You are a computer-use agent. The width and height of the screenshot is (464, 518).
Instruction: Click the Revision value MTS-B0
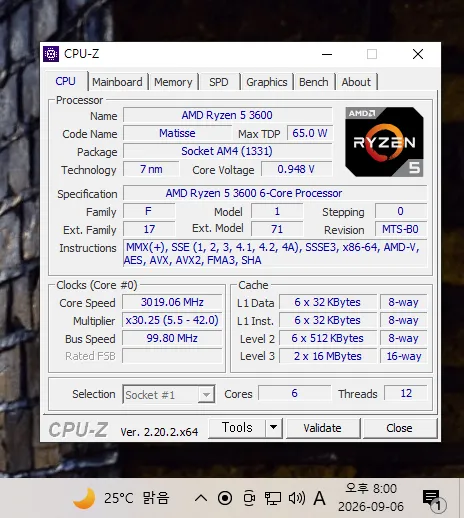[x=401, y=229]
